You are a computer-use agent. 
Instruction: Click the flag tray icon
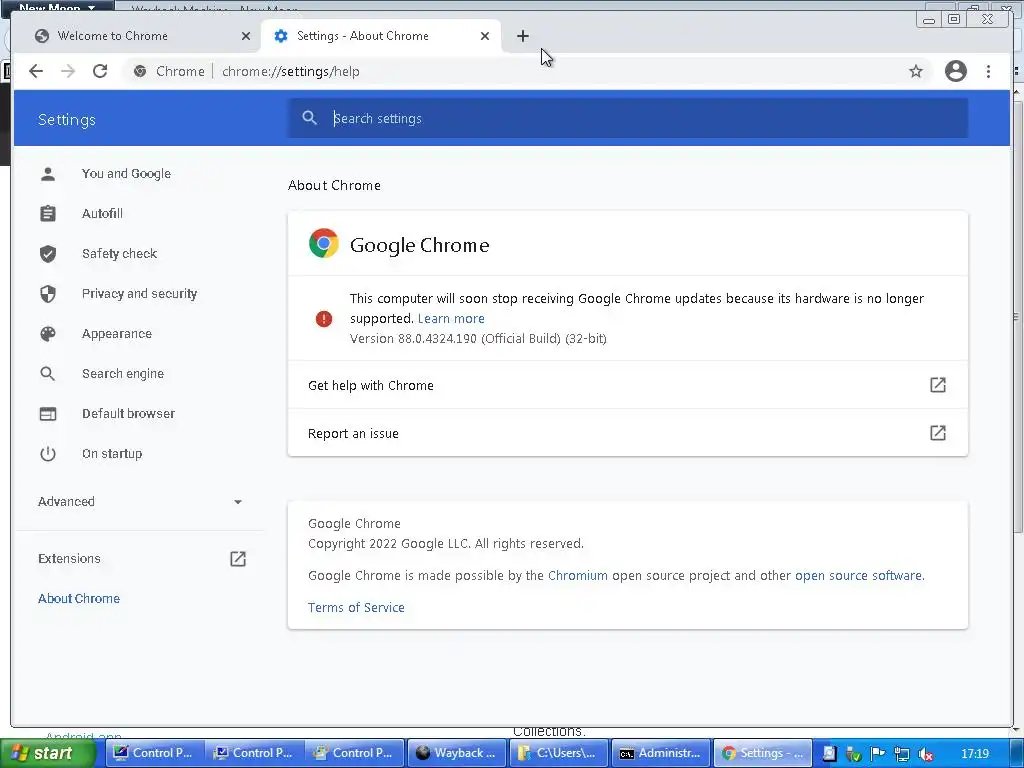(877, 754)
